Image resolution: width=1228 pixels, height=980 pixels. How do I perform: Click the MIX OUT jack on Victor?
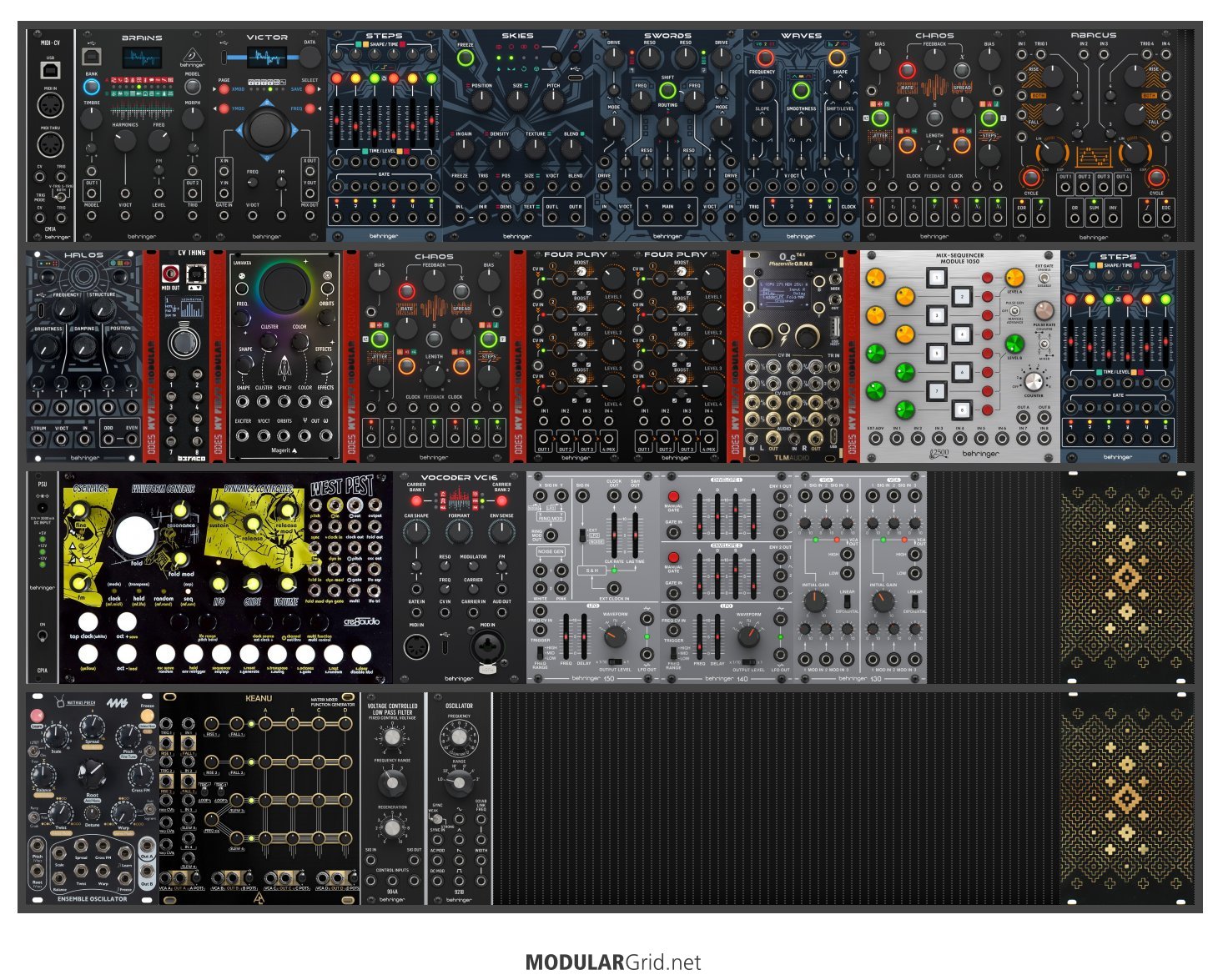[310, 216]
